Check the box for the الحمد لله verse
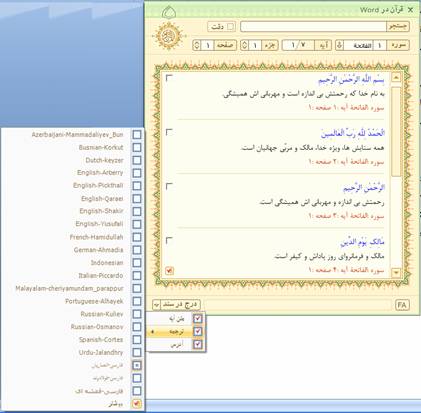 click(x=169, y=132)
